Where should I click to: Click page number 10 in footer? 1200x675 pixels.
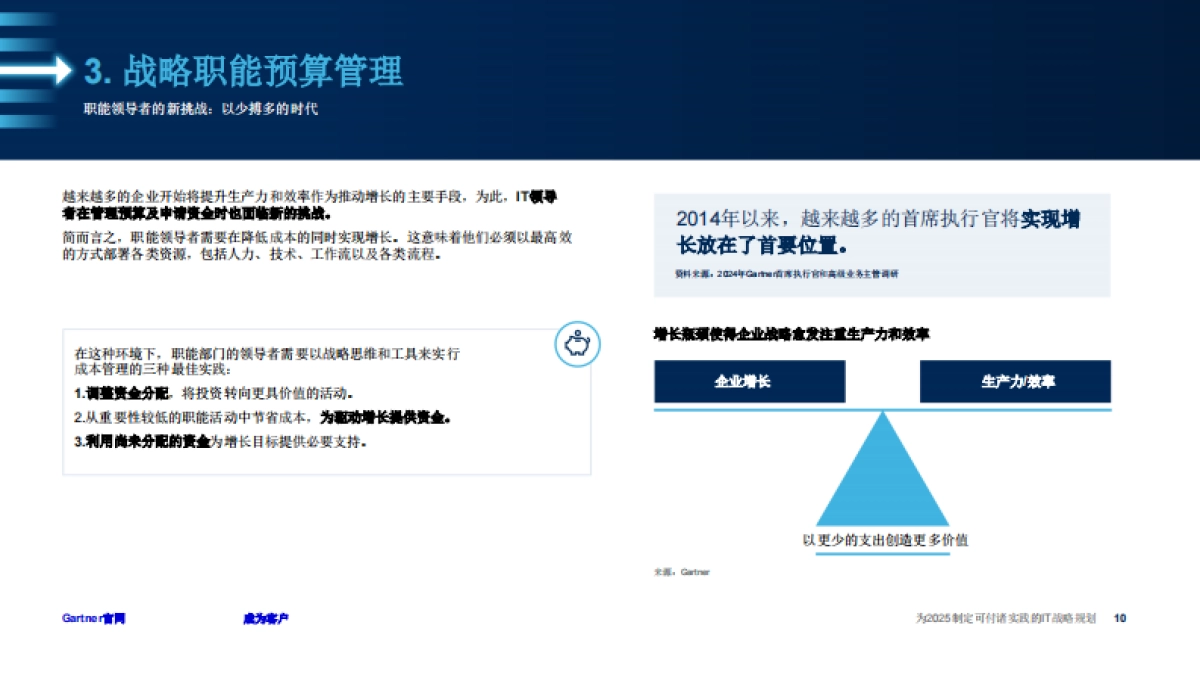pos(1119,618)
